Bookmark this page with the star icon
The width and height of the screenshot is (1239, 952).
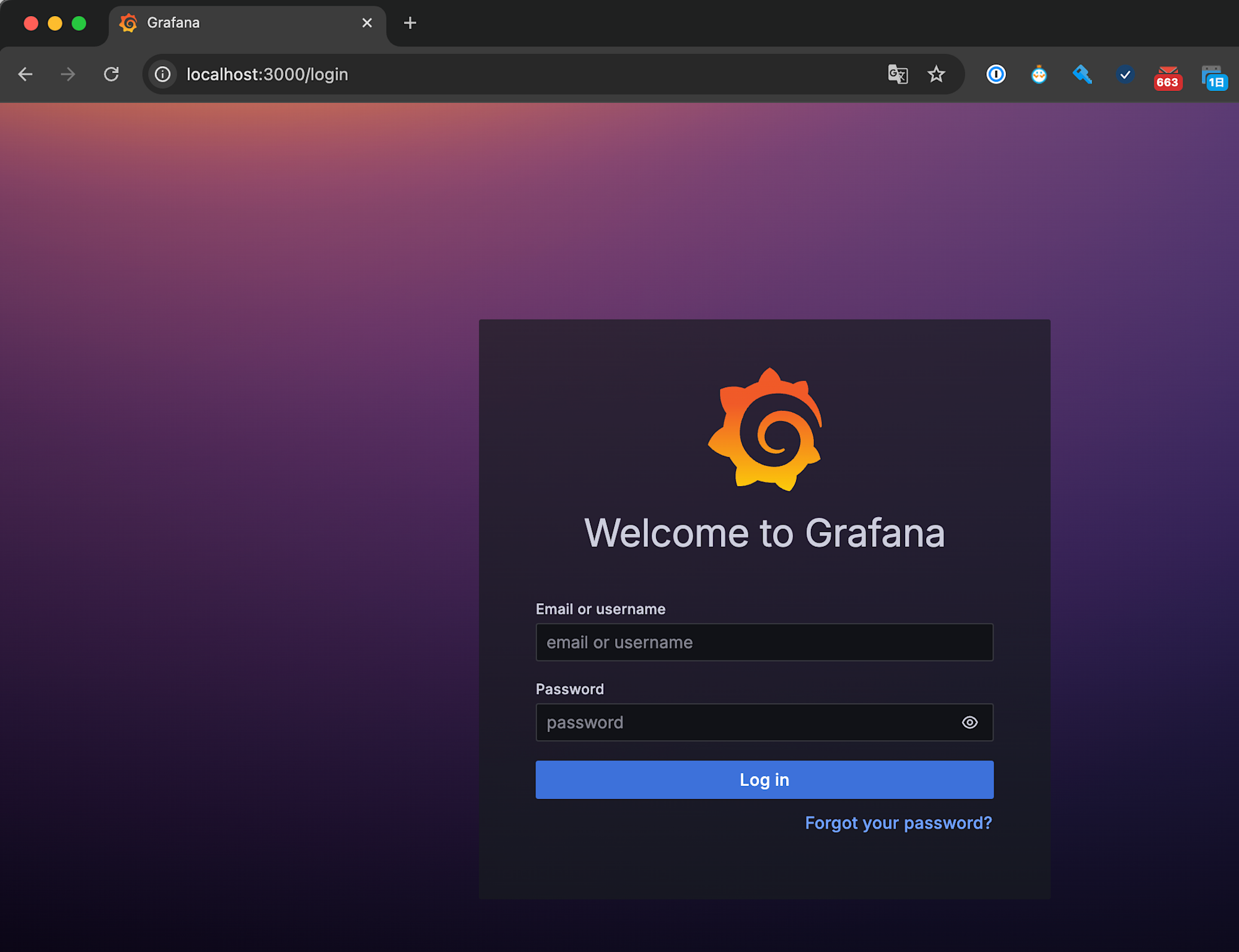pos(936,74)
